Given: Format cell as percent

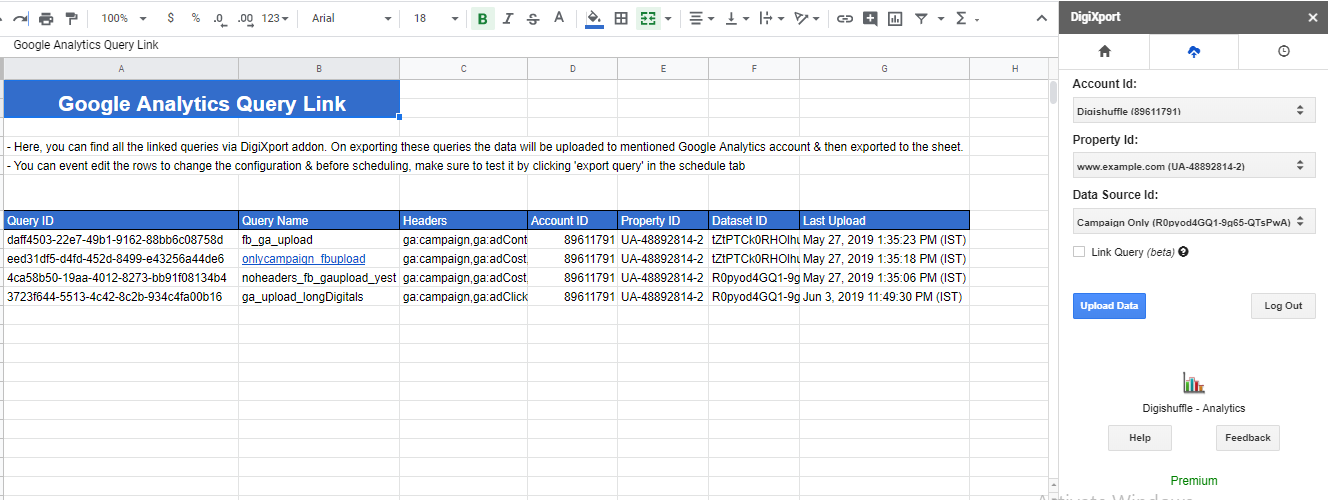Looking at the screenshot, I should [195, 18].
